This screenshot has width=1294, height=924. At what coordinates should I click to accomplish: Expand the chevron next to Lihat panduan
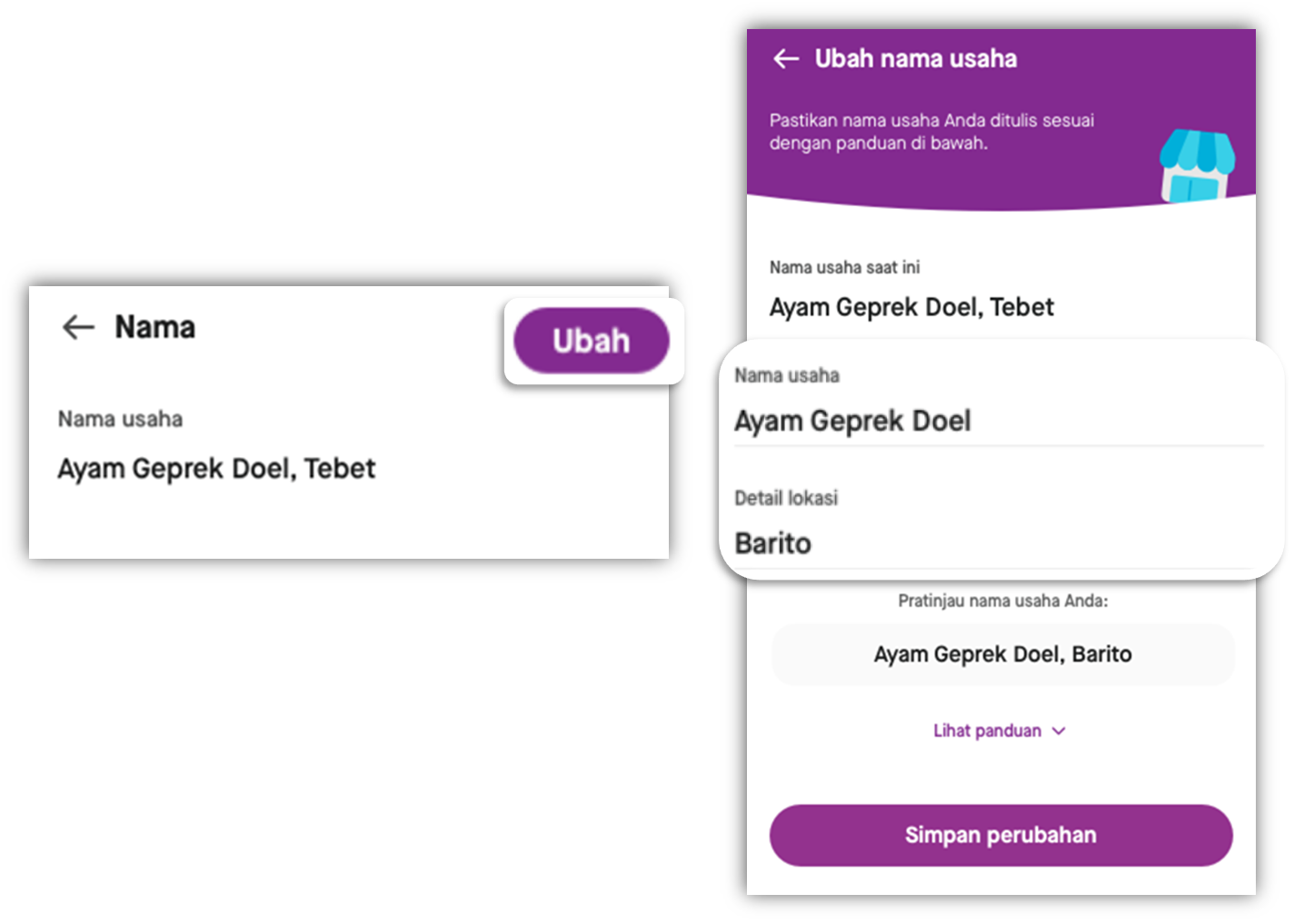[x=1059, y=730]
